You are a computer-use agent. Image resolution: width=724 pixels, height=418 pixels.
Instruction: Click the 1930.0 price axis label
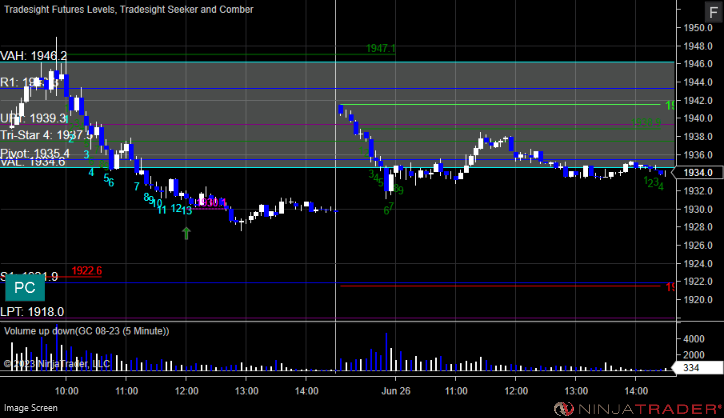click(697, 209)
